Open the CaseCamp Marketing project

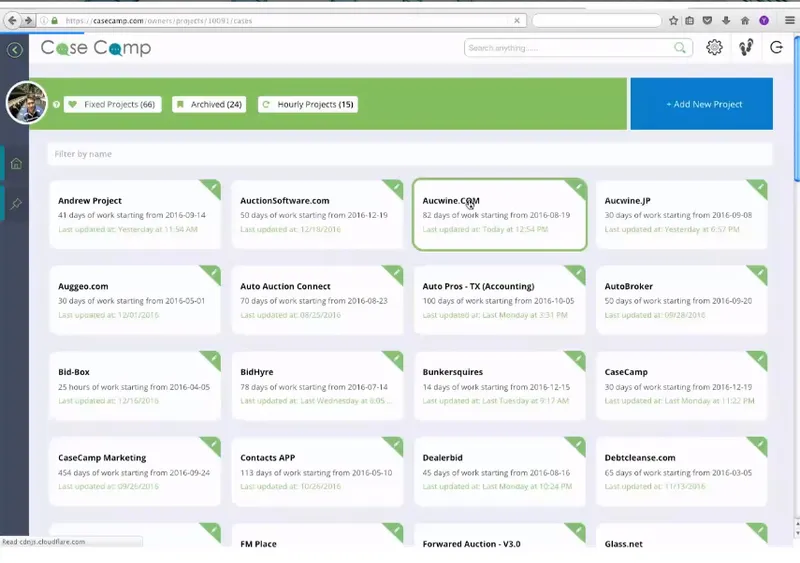135,472
